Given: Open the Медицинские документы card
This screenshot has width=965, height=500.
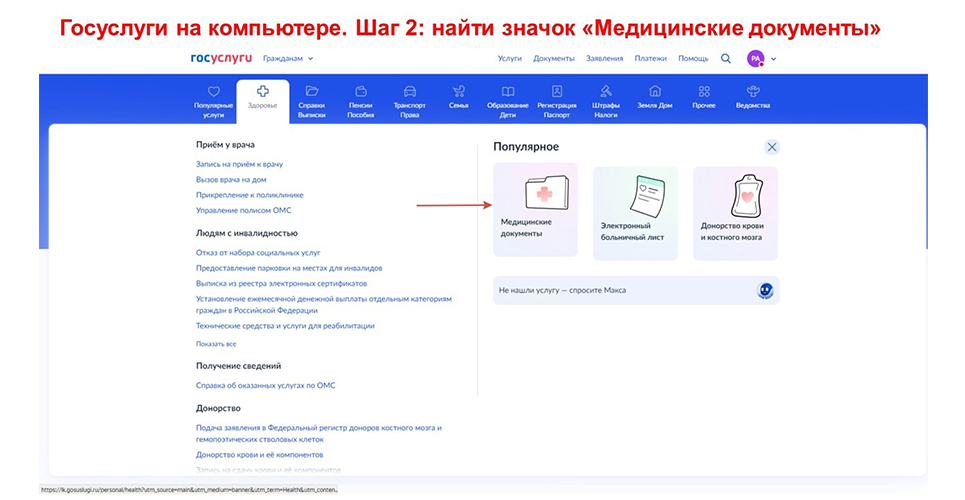Looking at the screenshot, I should [535, 210].
